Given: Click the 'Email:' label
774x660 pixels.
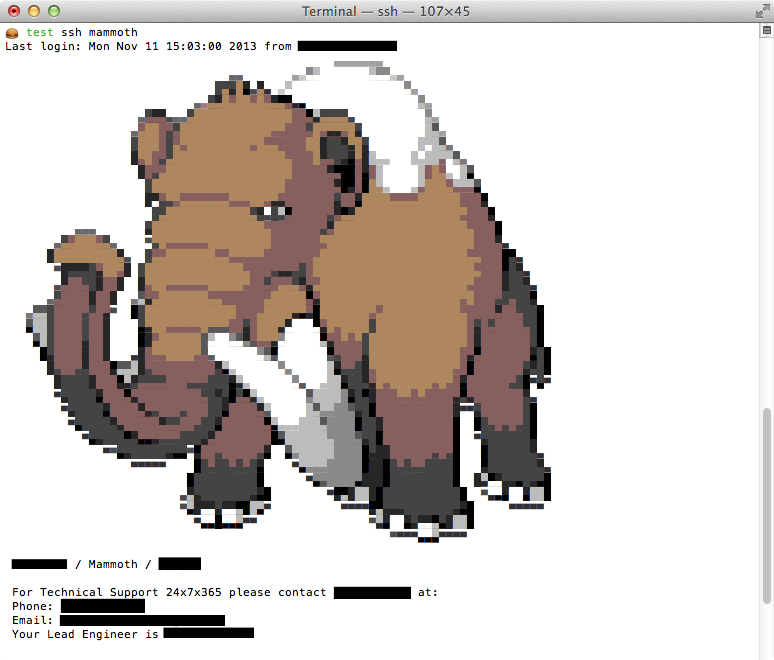Looking at the screenshot, I should [x=32, y=620].
